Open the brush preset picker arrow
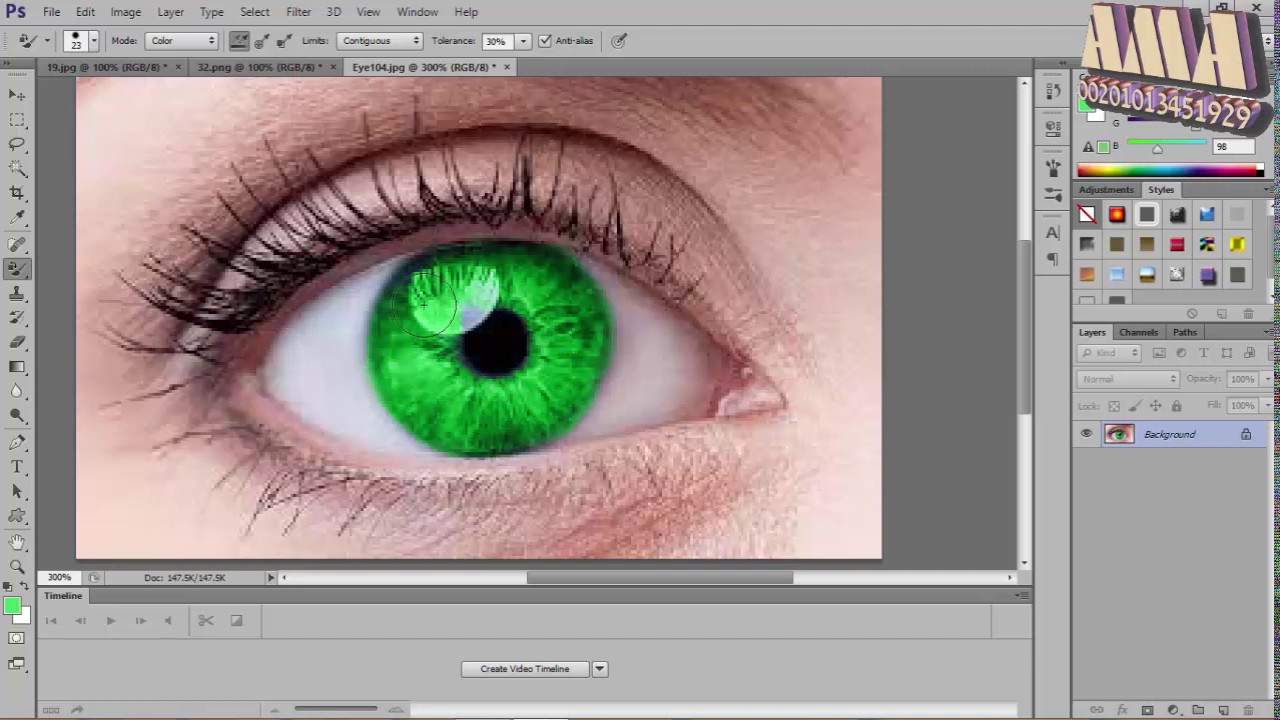The width and height of the screenshot is (1280, 720). (93, 41)
